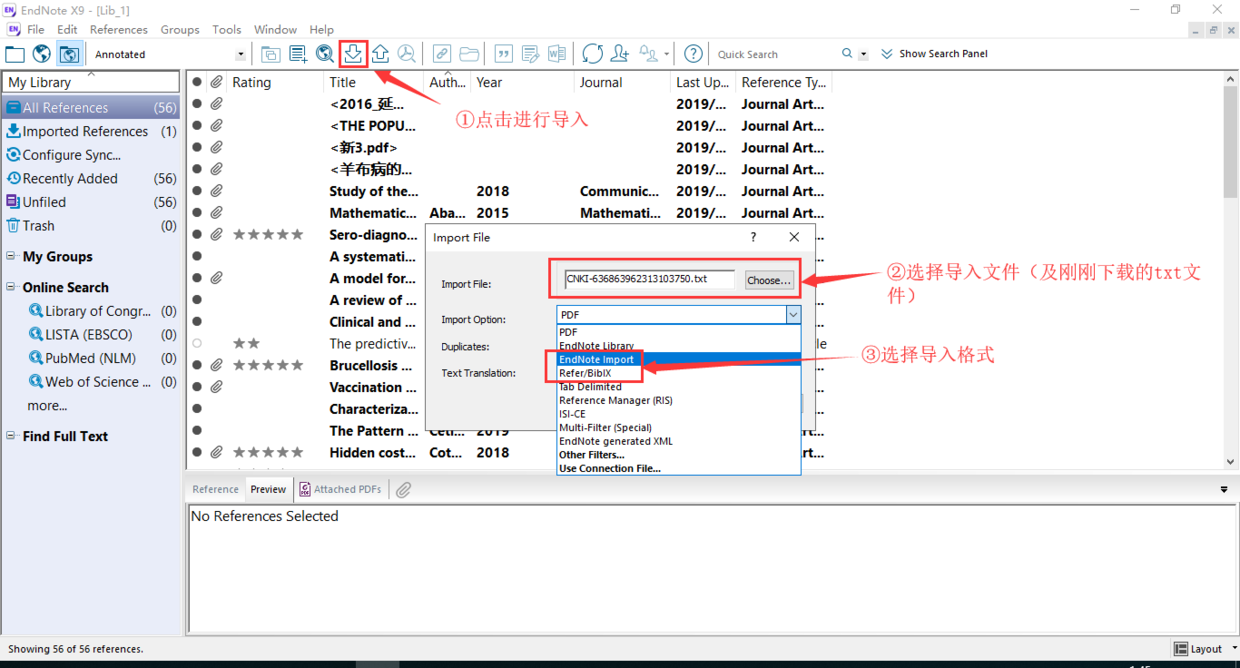The width and height of the screenshot is (1240, 668).
Task: Switch to Attached PDFs tab
Action: (339, 489)
